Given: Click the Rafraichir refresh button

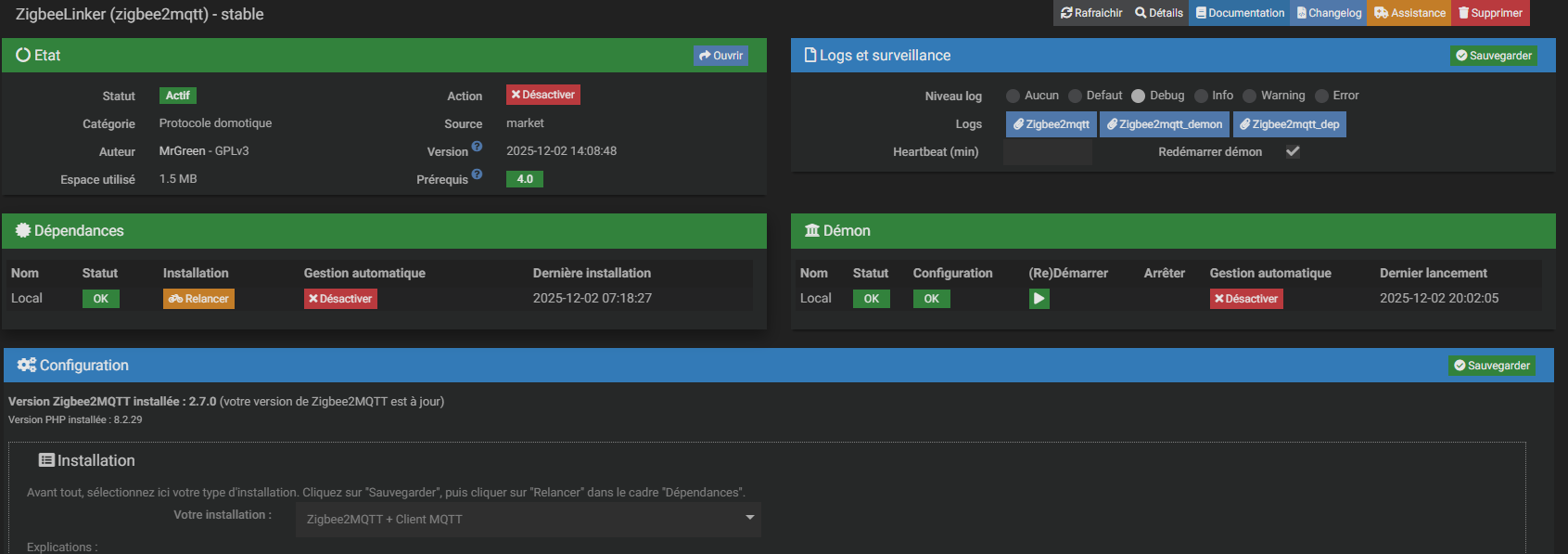Looking at the screenshot, I should click(1090, 13).
